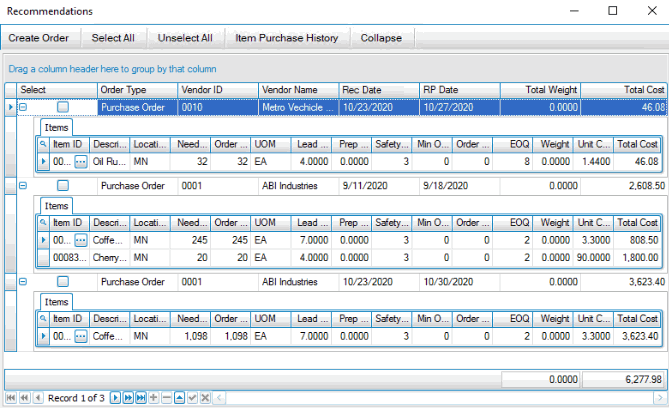Click Unselect All button
The width and height of the screenshot is (669, 408).
(185, 38)
